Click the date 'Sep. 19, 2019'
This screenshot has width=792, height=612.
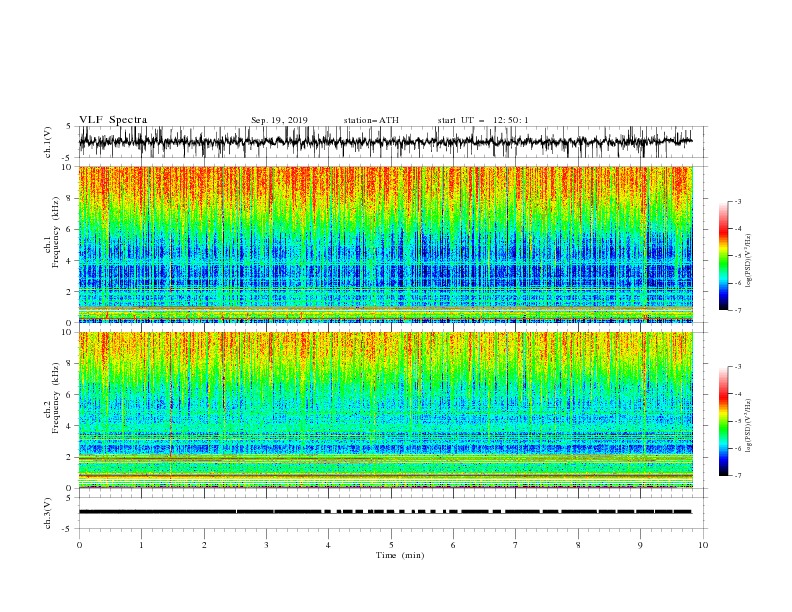coord(279,120)
